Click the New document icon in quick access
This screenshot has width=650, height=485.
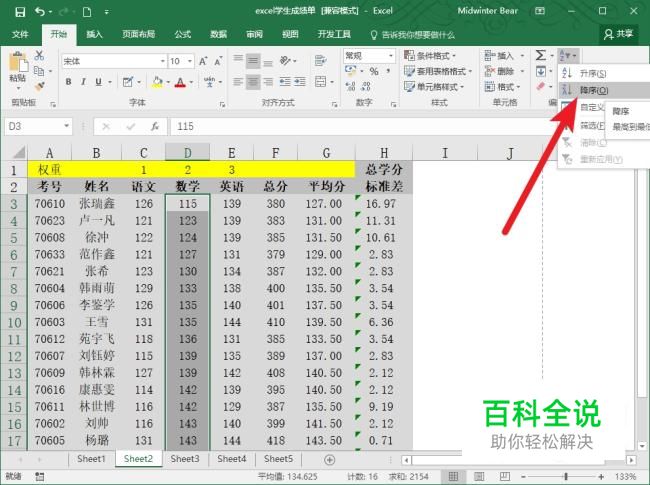(x=87, y=12)
